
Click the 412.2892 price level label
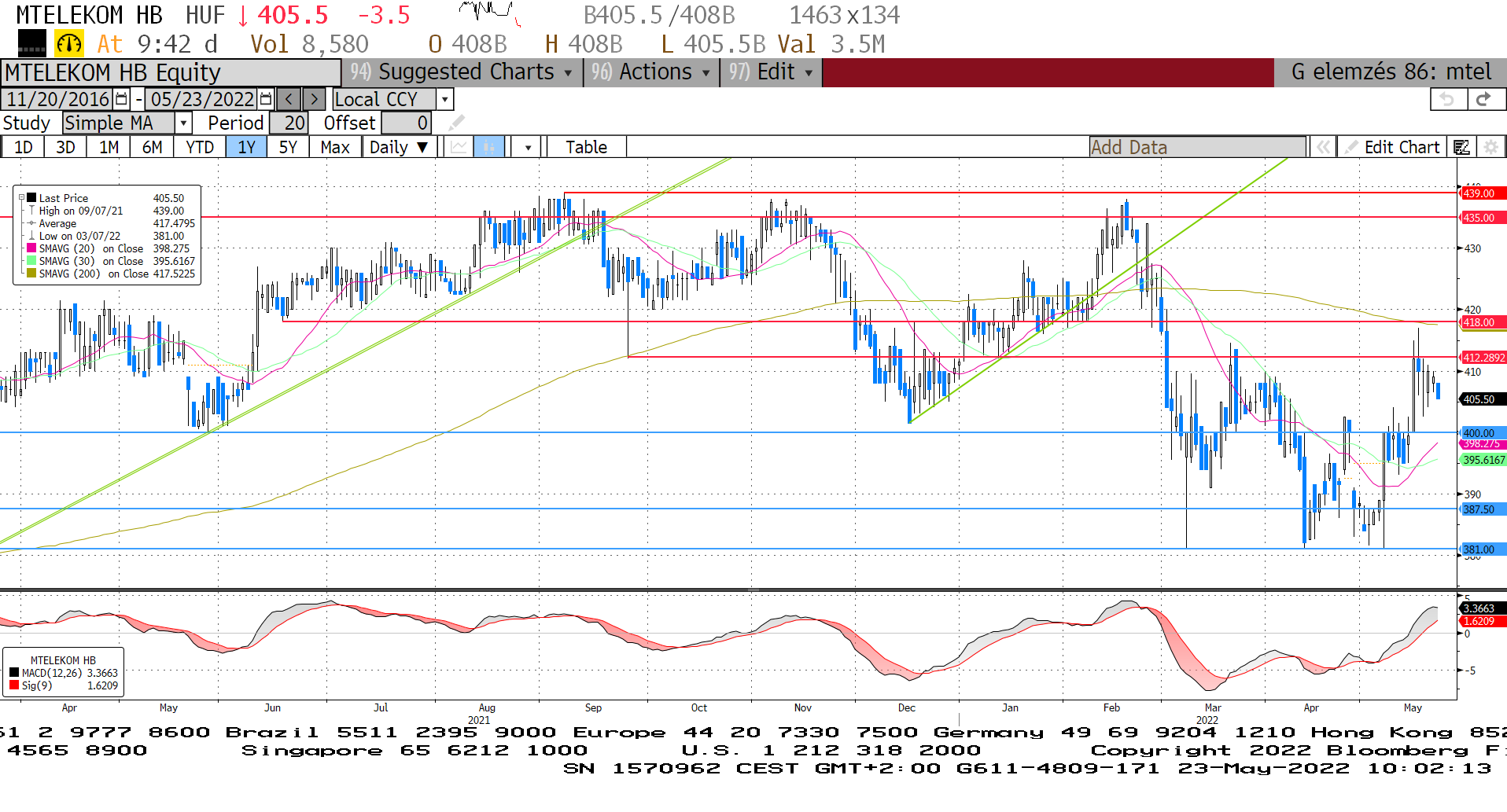(1483, 358)
